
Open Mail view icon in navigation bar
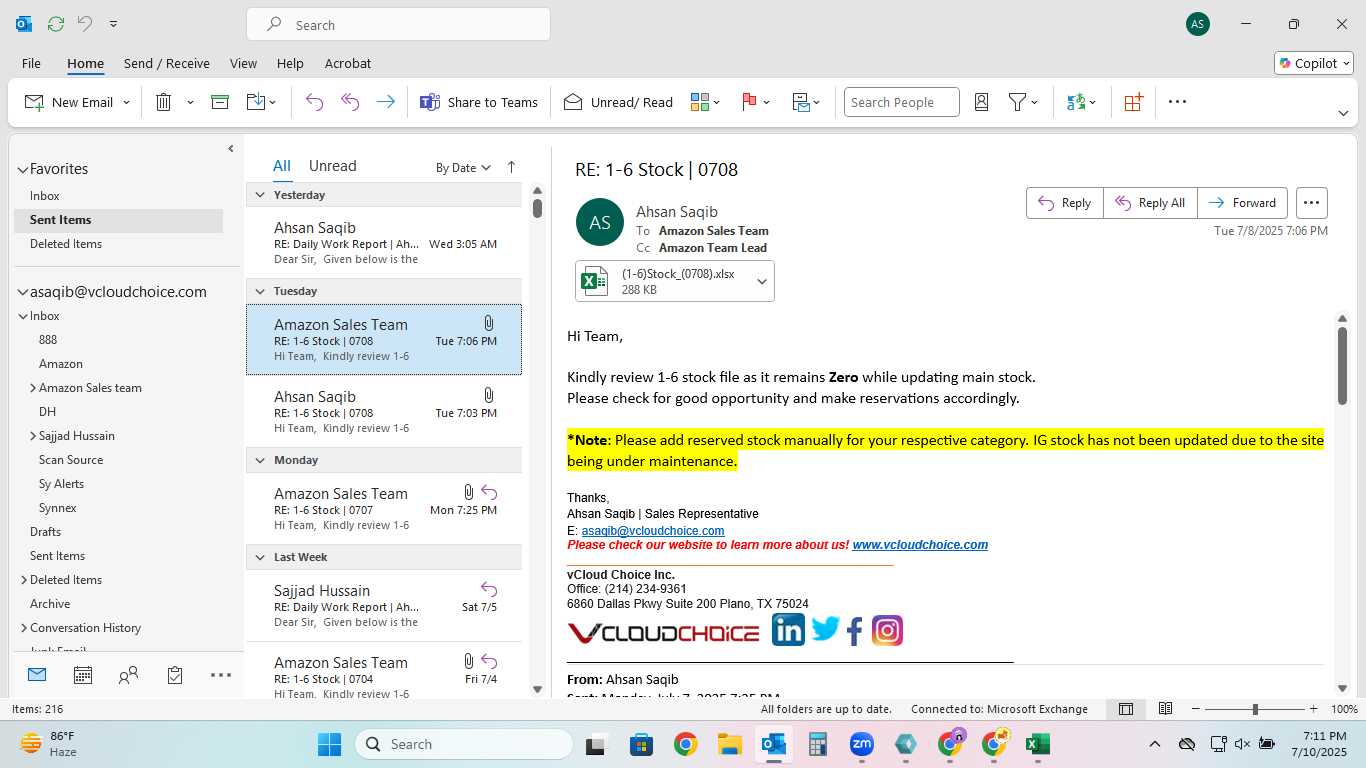point(37,675)
